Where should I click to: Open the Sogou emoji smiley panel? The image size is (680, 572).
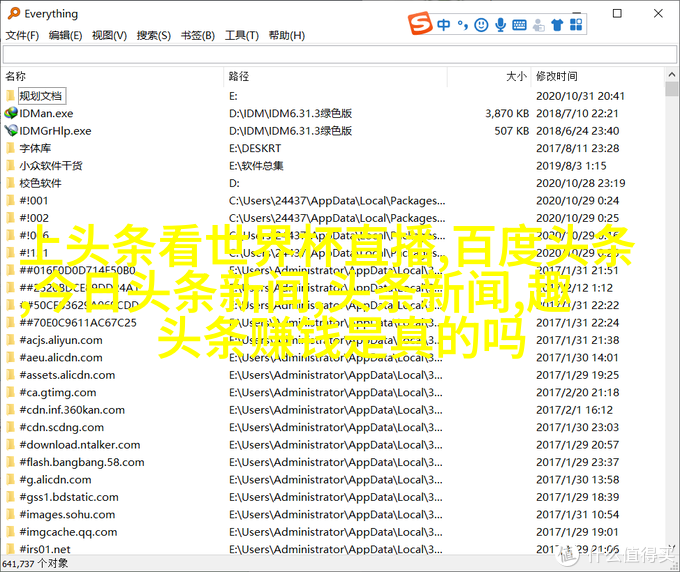(481, 23)
